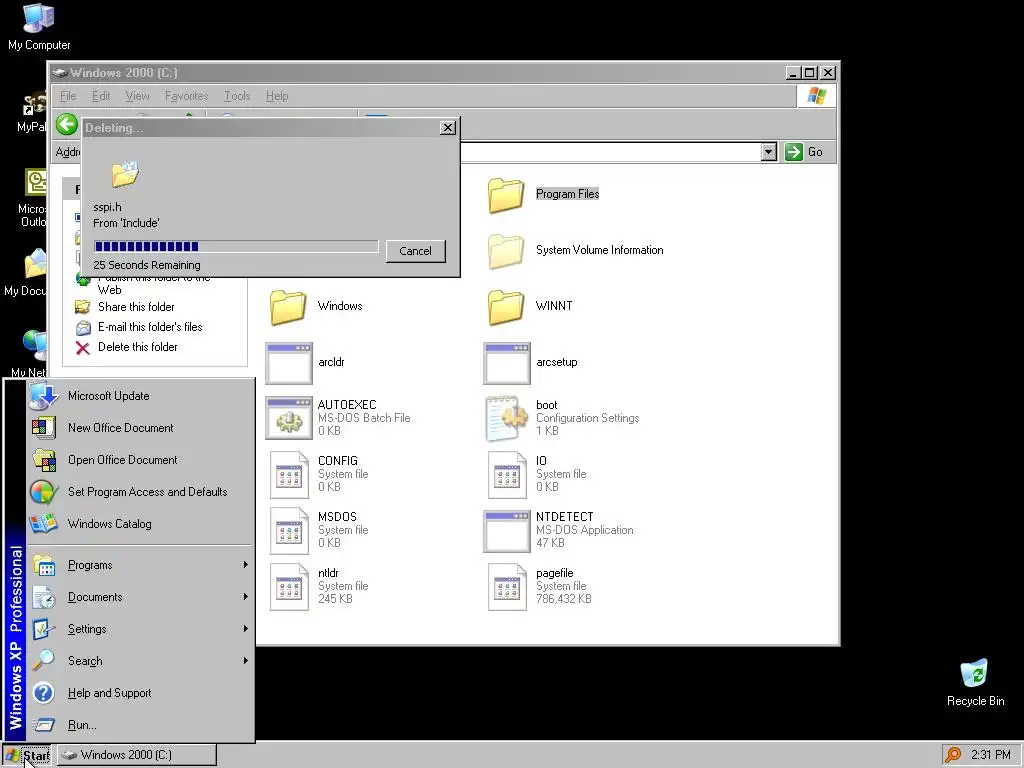The height and width of the screenshot is (768, 1024).
Task: Open the Edit menu
Action: click(101, 96)
